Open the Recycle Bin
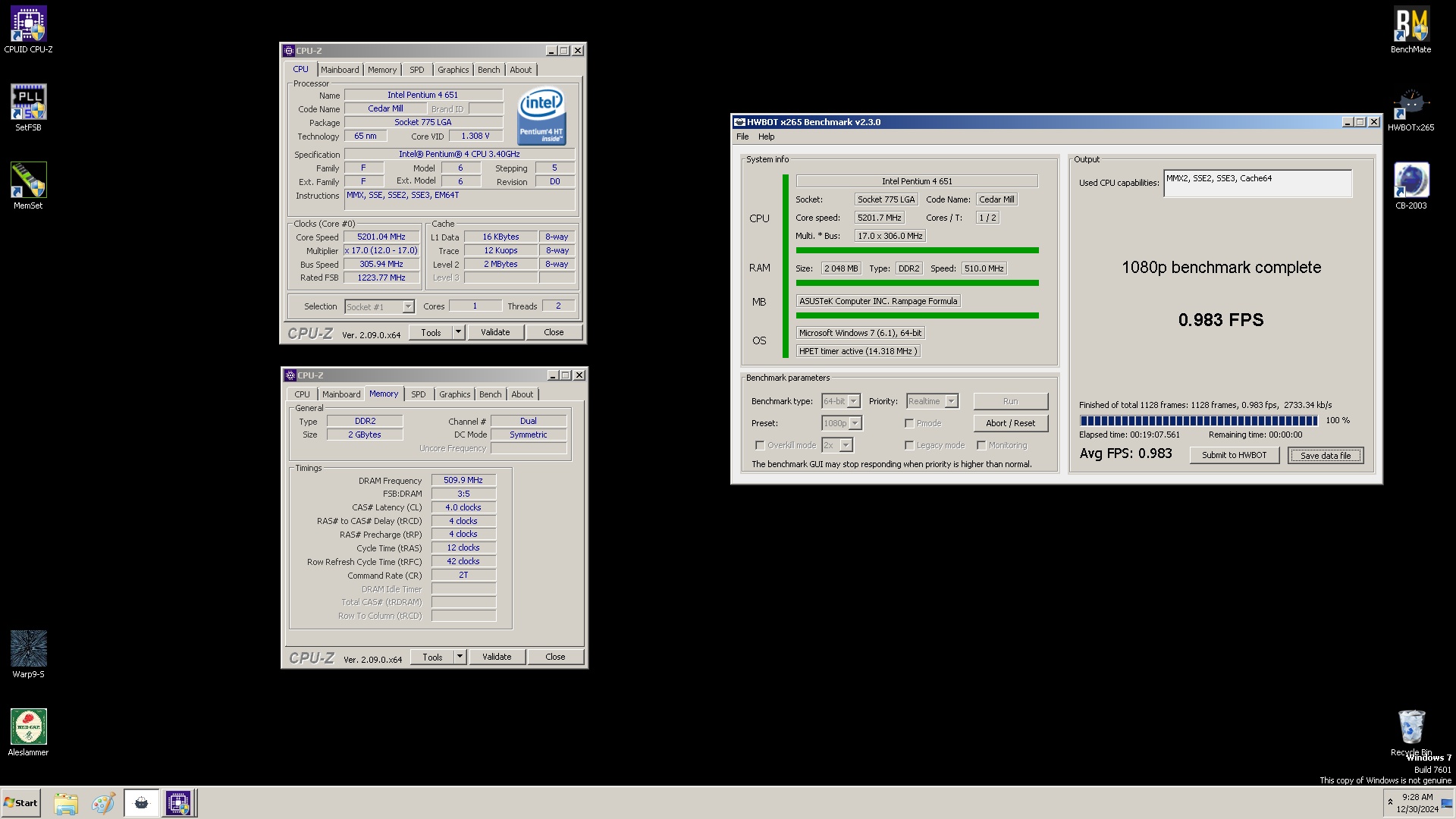Screen dimensions: 1456x819 [x=1410, y=732]
